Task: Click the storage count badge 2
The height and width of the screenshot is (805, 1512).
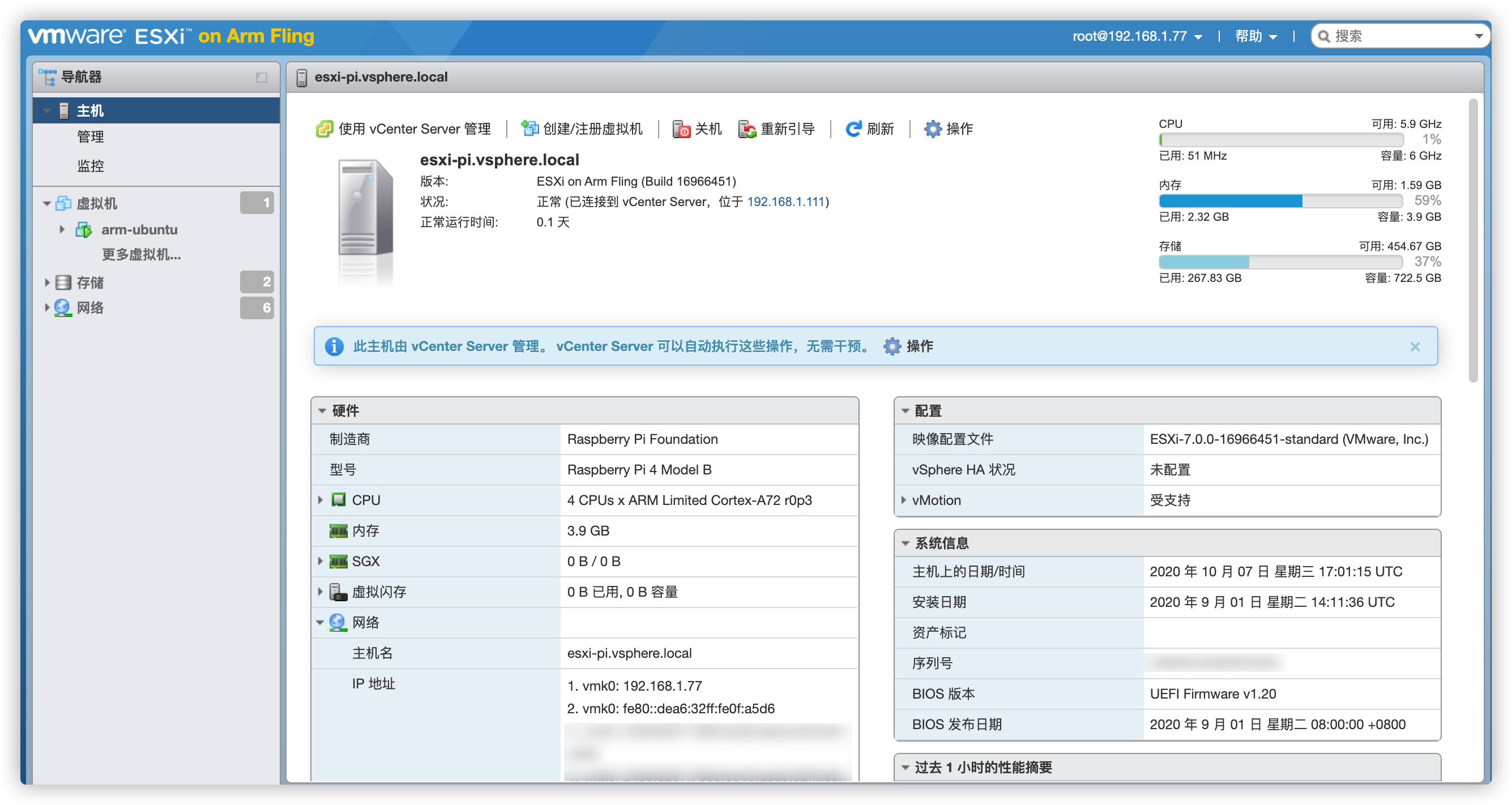Action: point(257,282)
